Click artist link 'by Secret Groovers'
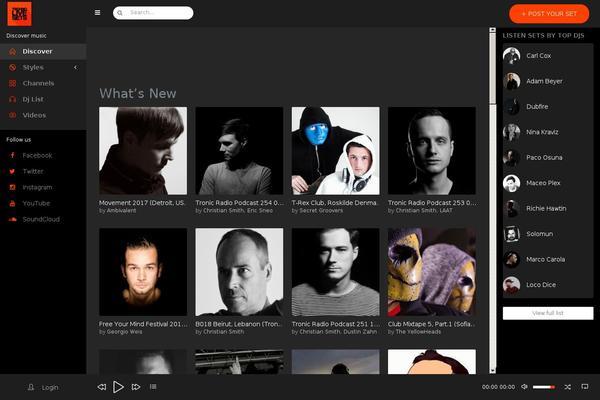 [x=317, y=211]
